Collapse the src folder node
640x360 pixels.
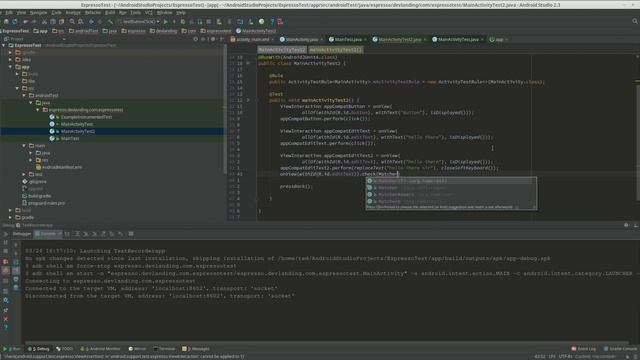pos(17,88)
